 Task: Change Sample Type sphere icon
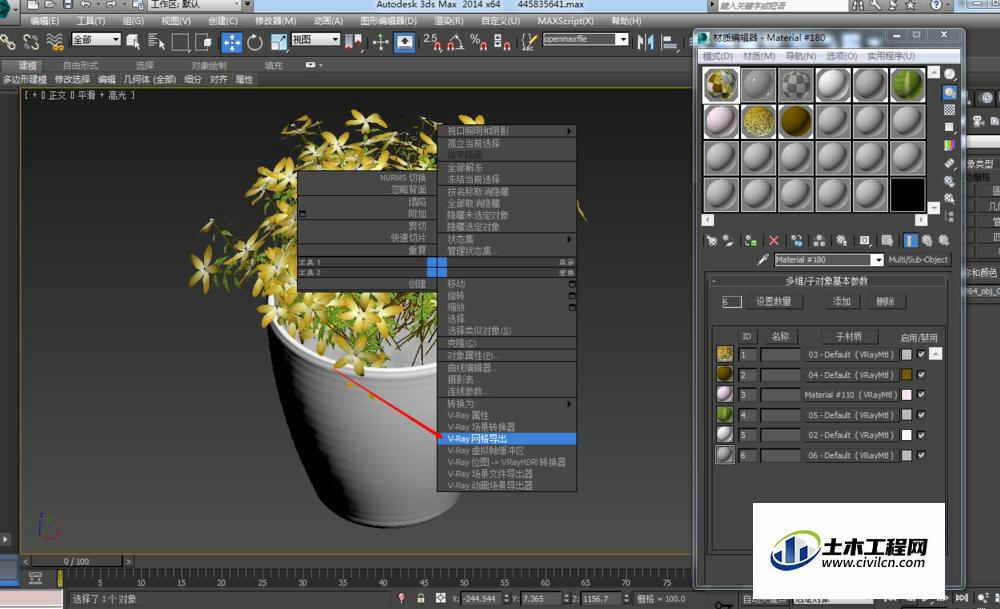(x=950, y=74)
